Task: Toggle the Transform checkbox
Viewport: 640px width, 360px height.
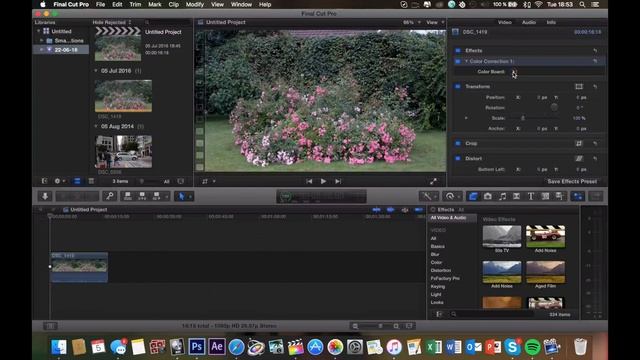Action: 458,87
